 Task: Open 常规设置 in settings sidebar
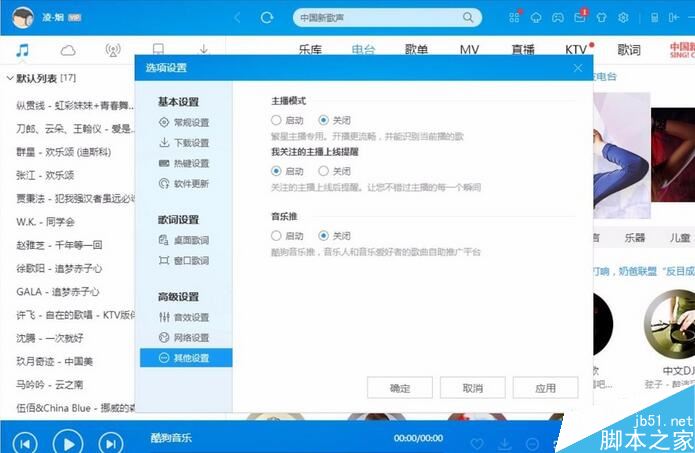[184, 122]
